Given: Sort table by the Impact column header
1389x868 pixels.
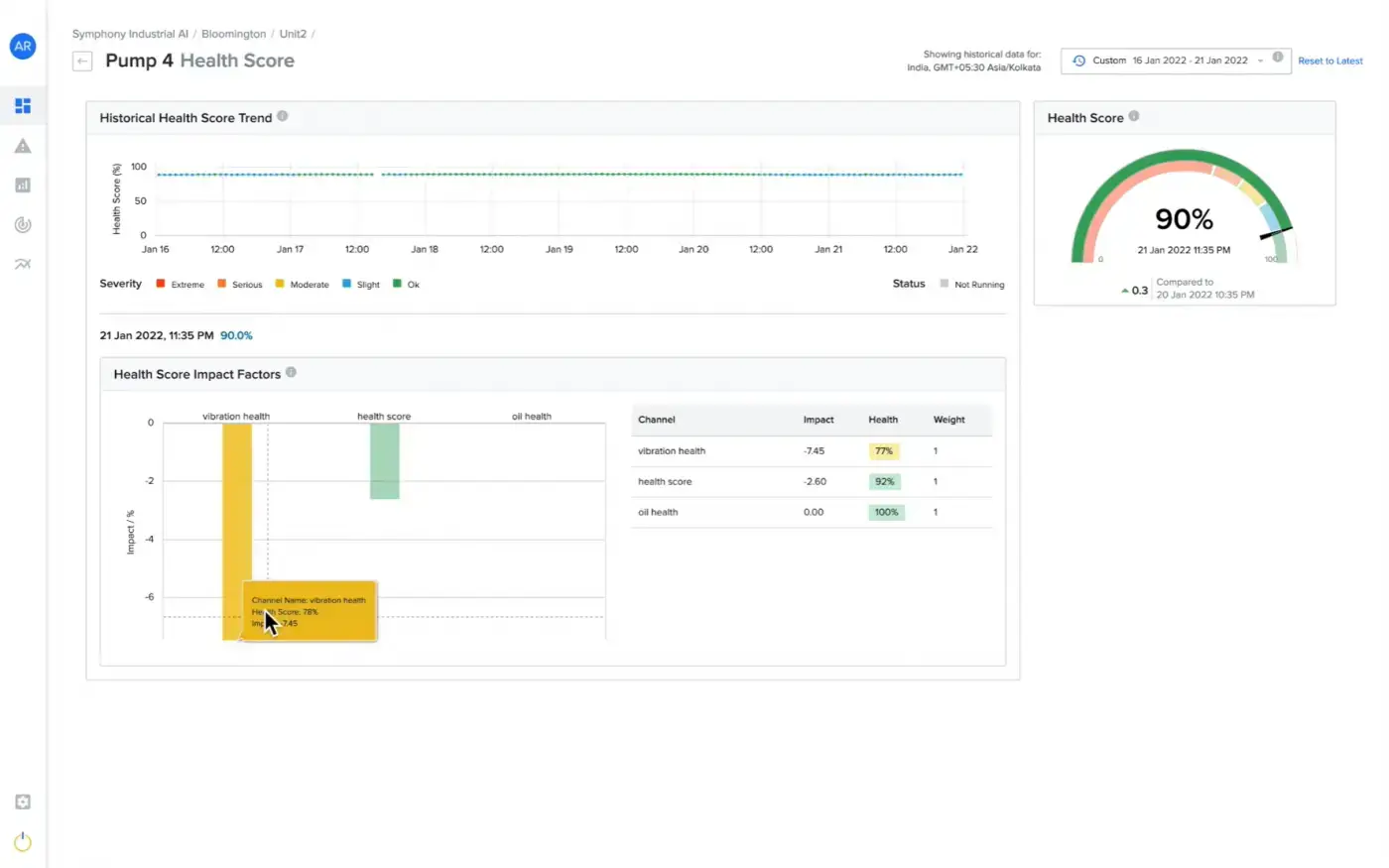Looking at the screenshot, I should pos(819,420).
